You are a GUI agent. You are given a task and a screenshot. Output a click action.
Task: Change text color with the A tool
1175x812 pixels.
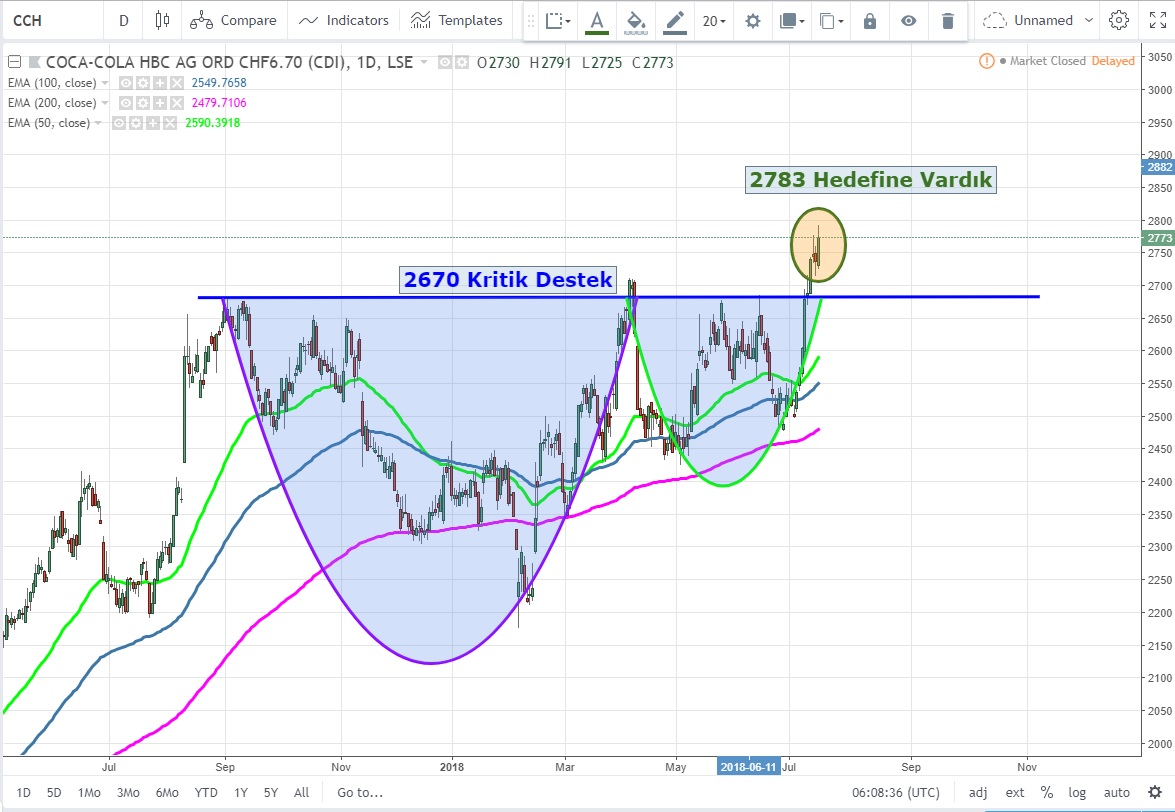click(x=596, y=21)
